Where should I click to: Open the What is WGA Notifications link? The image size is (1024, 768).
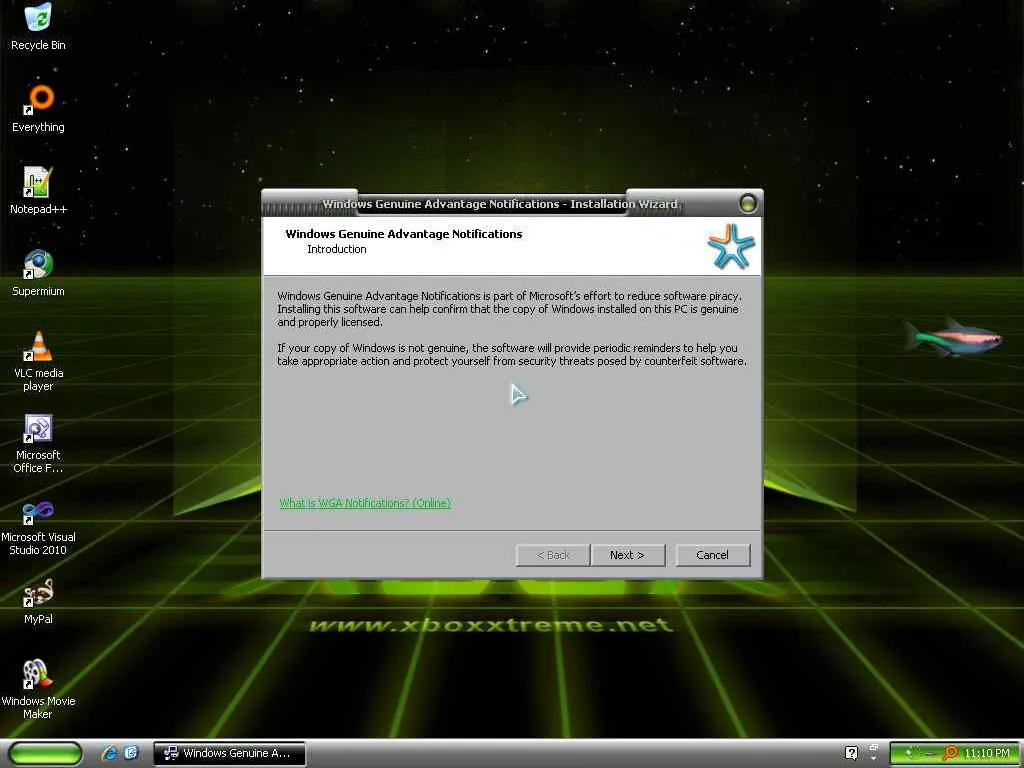365,503
